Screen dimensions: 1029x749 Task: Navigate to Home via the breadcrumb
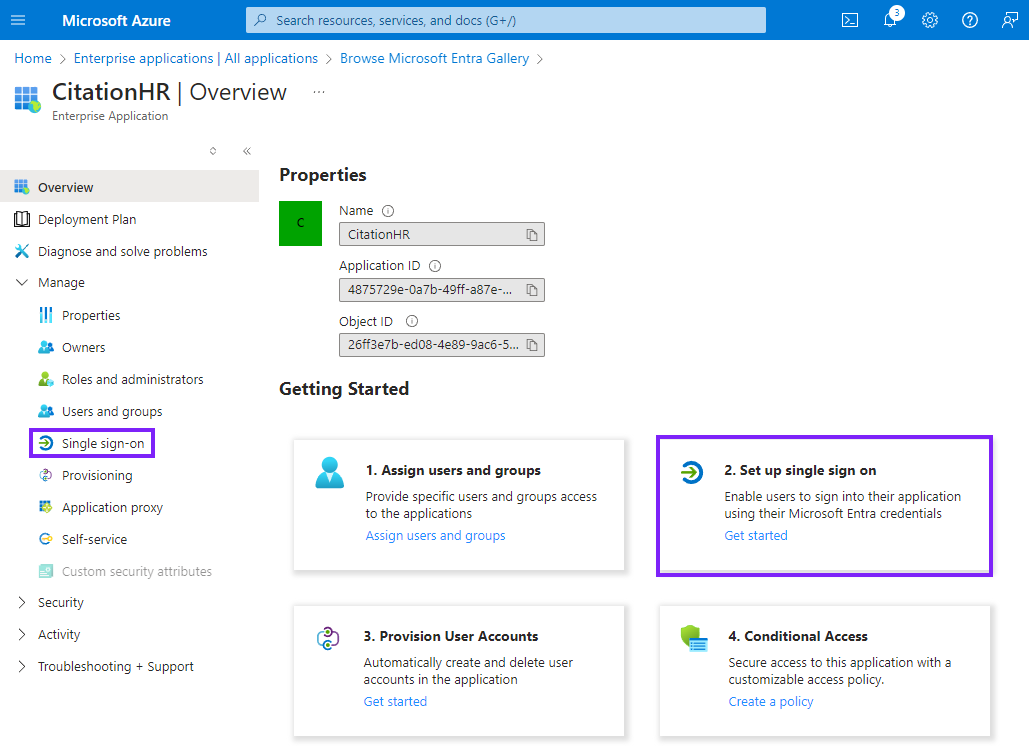click(x=32, y=58)
